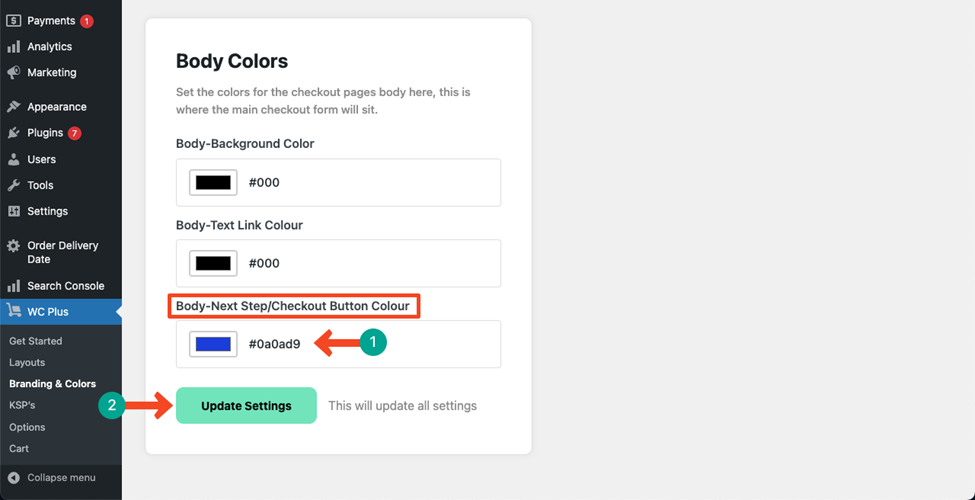Open the Cart submenu page

pos(19,448)
